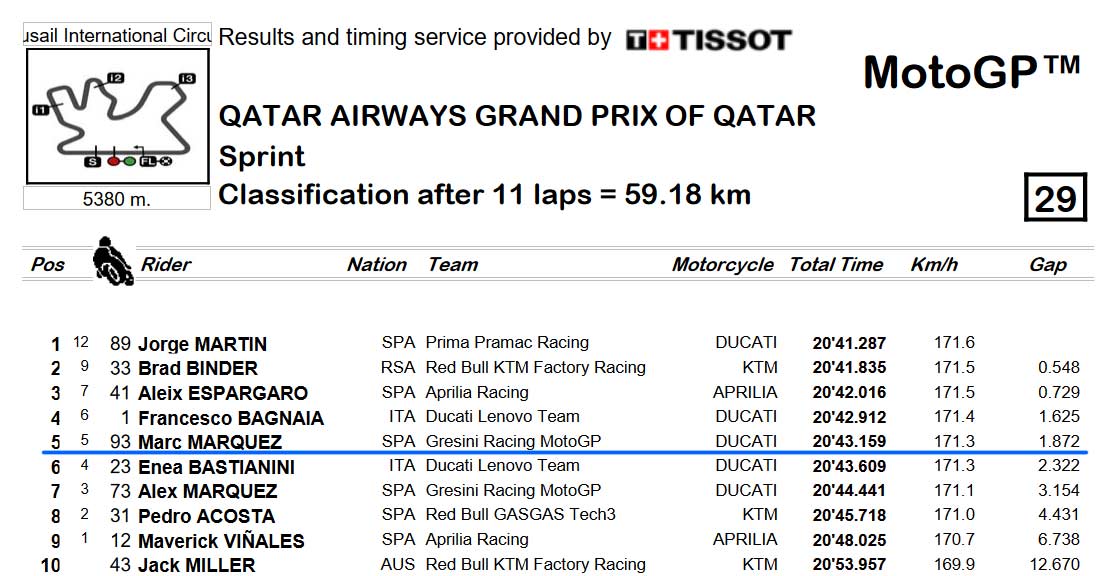Image resolution: width=1111 pixels, height=576 pixels.
Task: Click the 5380 m. circuit length label
Action: (x=117, y=198)
